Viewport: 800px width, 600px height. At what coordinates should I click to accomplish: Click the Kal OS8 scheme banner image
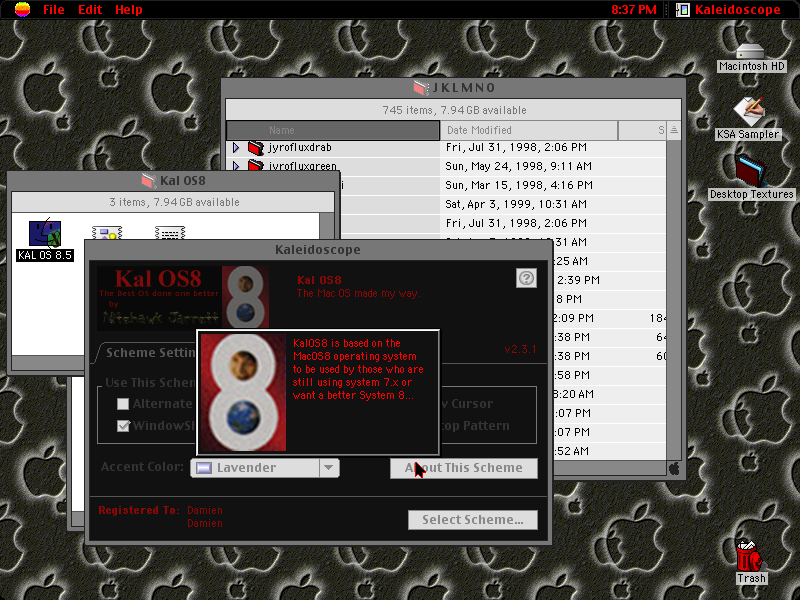(183, 298)
